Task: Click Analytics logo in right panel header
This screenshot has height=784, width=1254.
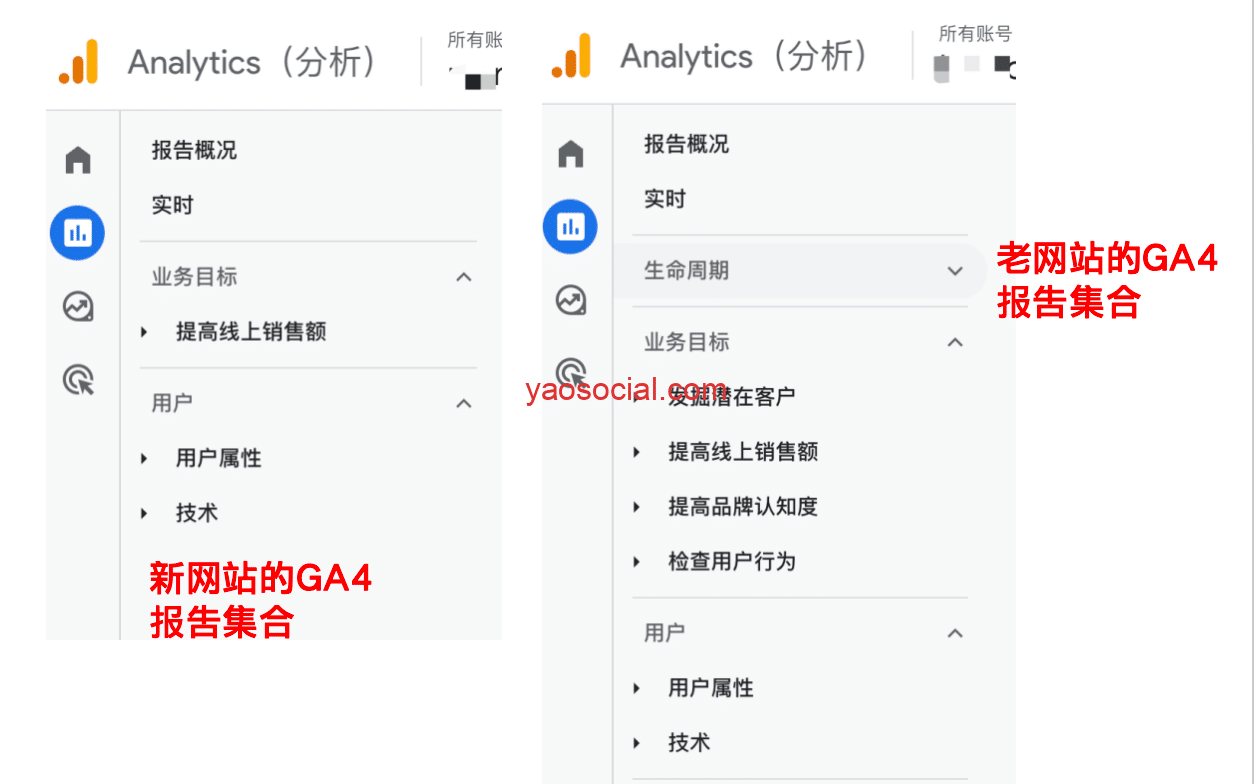Action: click(571, 56)
